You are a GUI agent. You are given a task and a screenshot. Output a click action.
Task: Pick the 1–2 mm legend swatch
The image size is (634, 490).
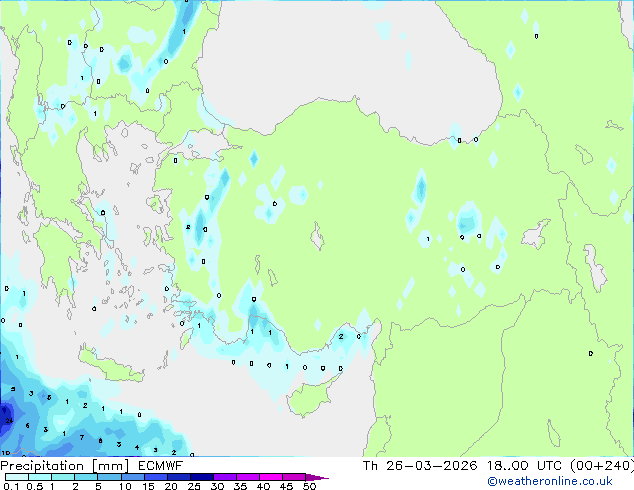(x=63, y=477)
